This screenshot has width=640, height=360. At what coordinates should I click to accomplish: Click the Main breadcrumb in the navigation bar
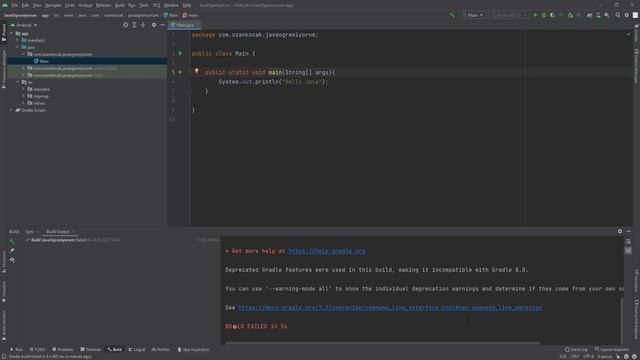(171, 15)
